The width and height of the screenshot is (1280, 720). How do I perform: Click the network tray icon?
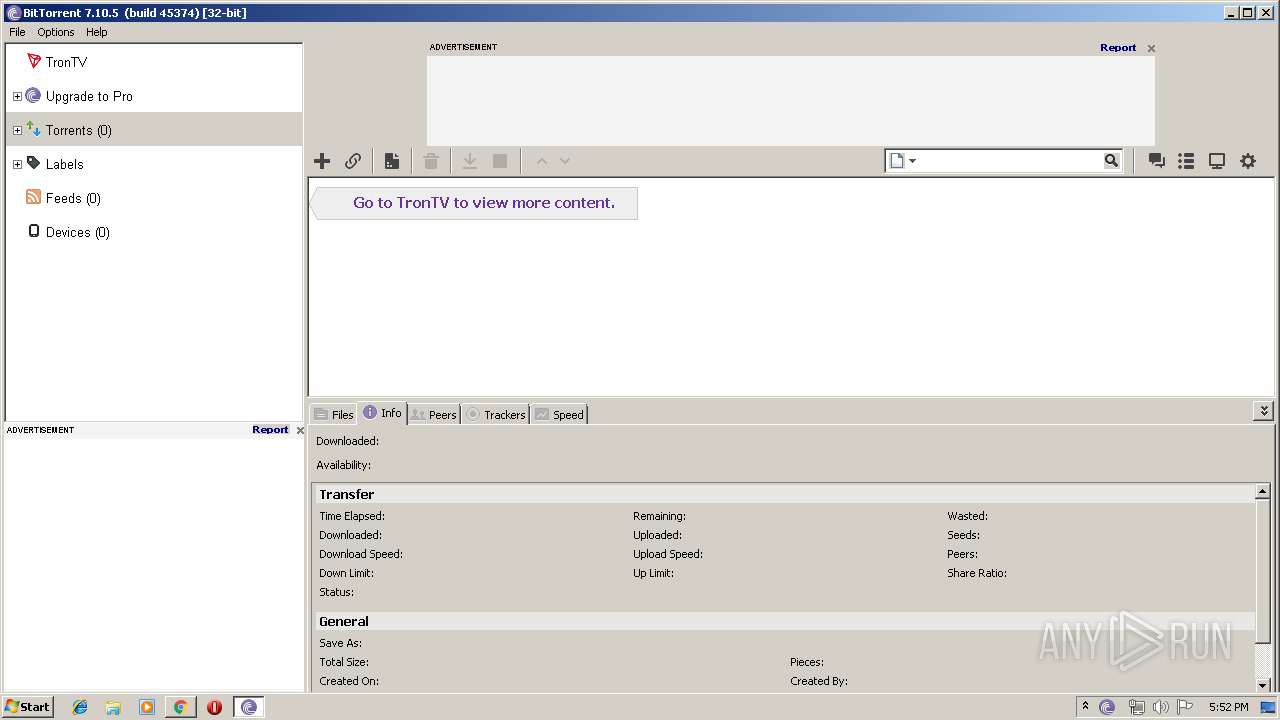point(1136,707)
